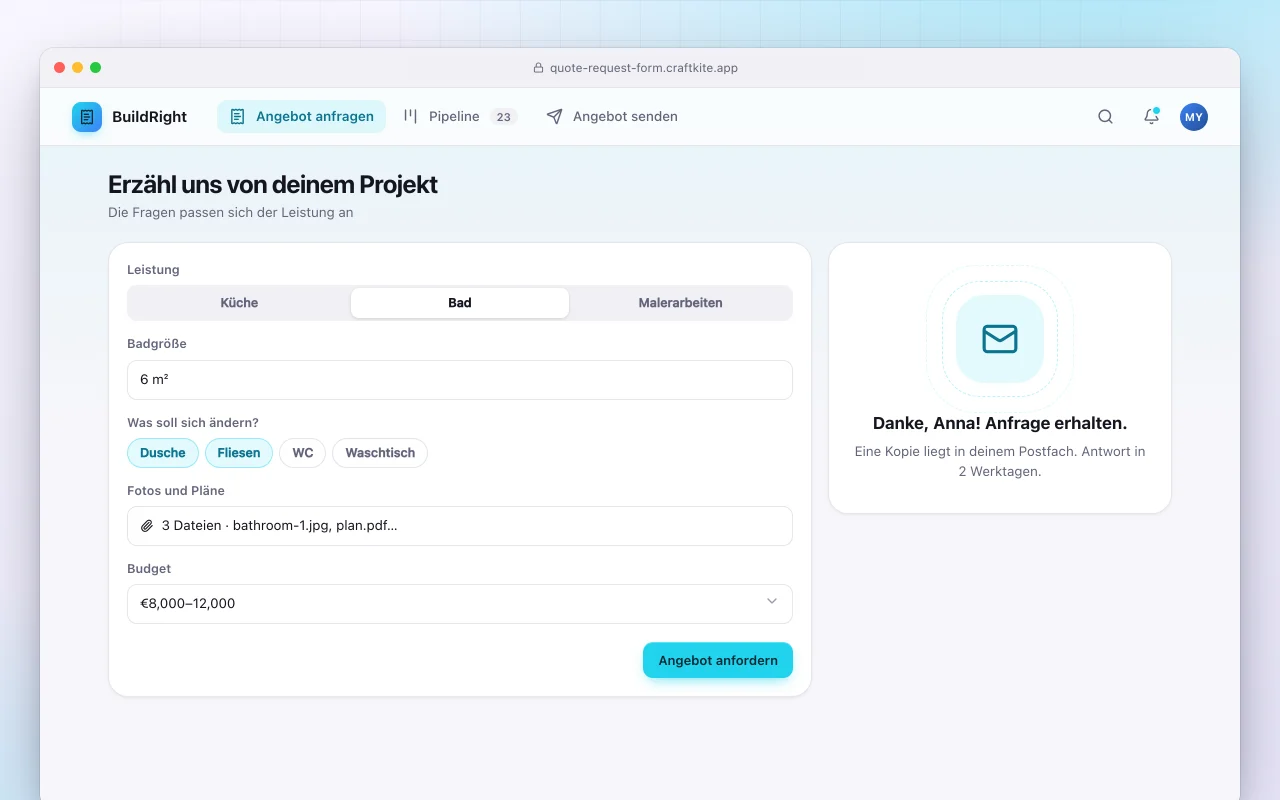This screenshot has width=1280, height=800.
Task: Click the envelope icon in confirmation card
Action: point(1000,339)
